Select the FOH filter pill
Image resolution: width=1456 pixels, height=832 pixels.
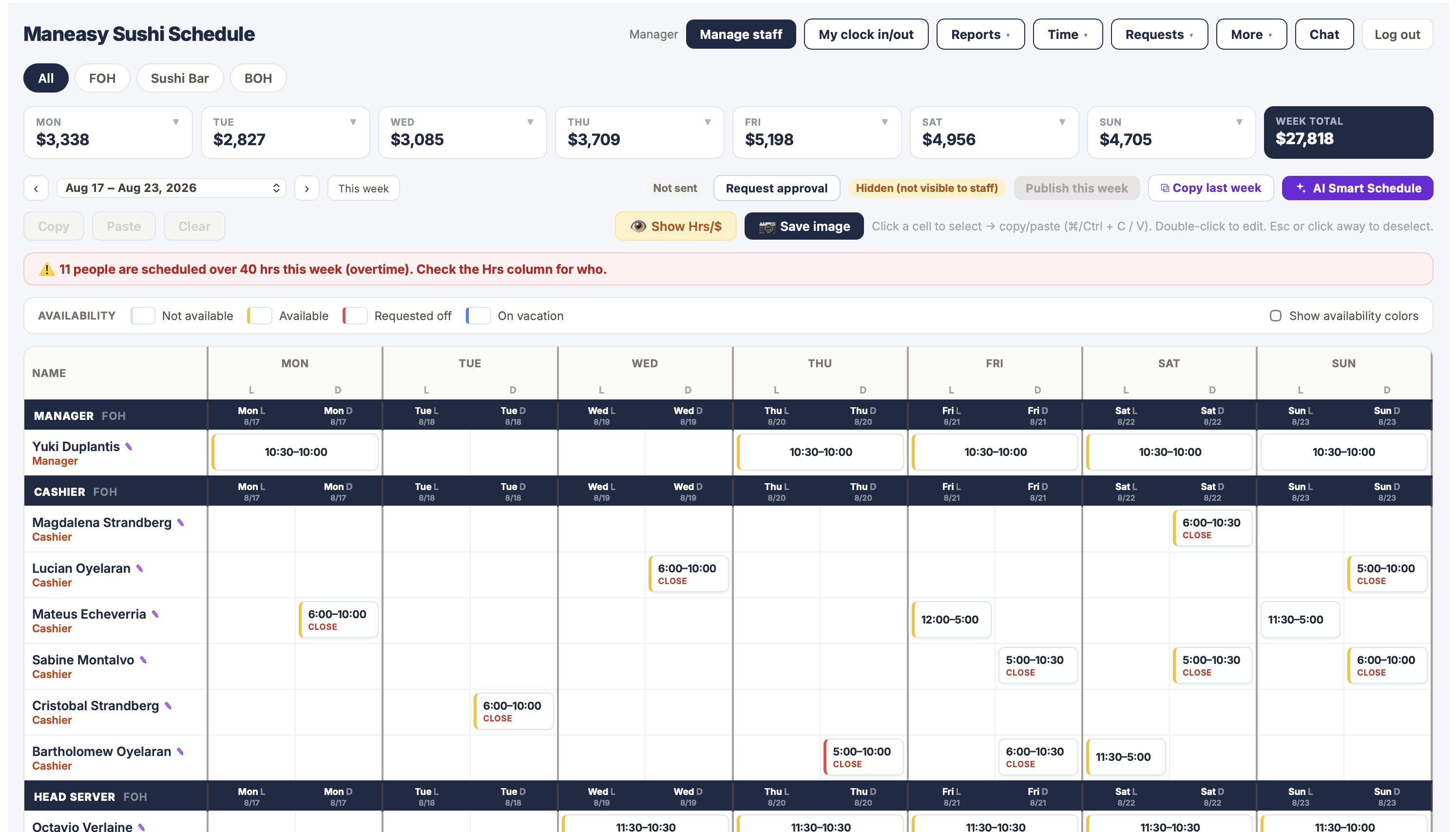click(102, 78)
